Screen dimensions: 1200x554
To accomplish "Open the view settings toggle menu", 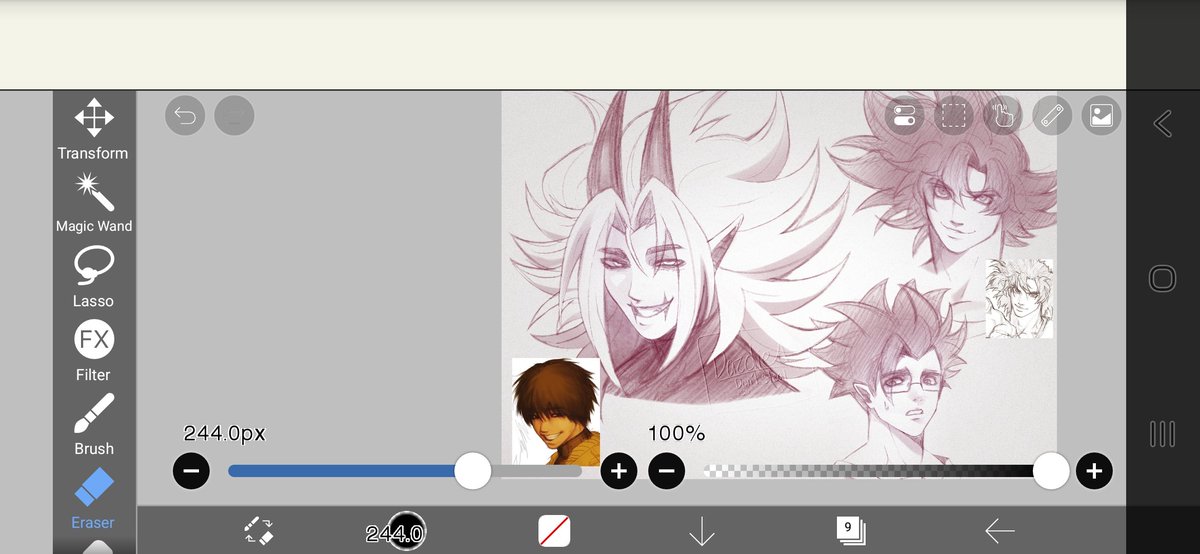I will (904, 115).
